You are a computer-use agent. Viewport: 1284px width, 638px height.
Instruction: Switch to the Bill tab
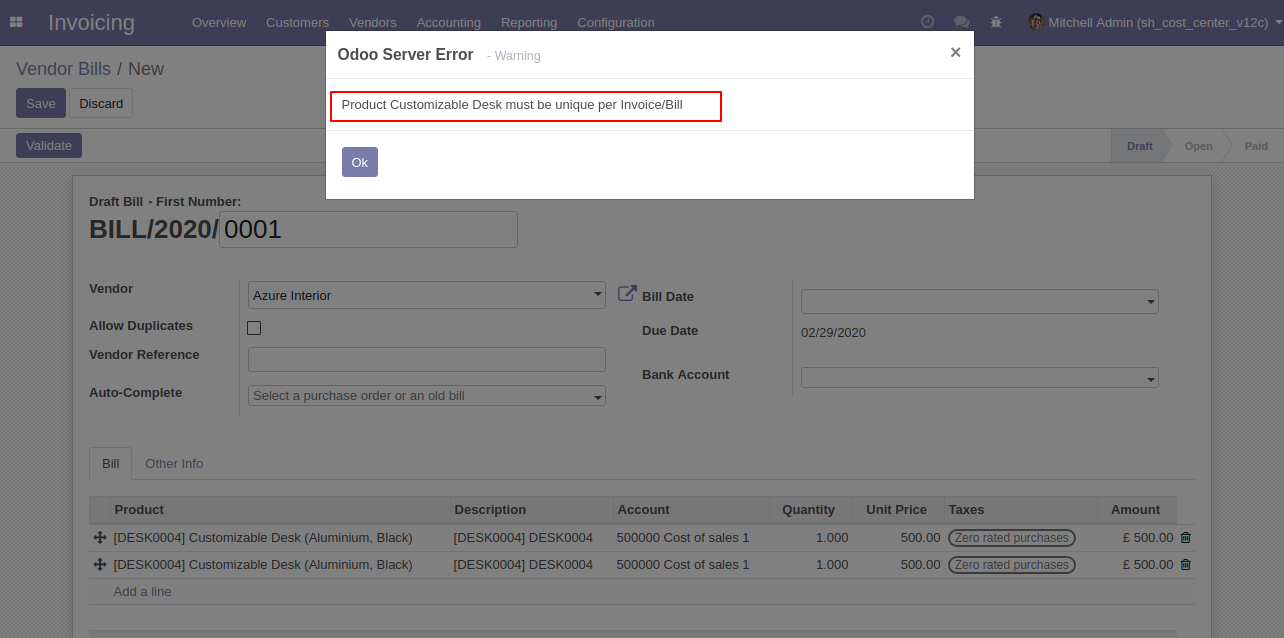point(111,463)
